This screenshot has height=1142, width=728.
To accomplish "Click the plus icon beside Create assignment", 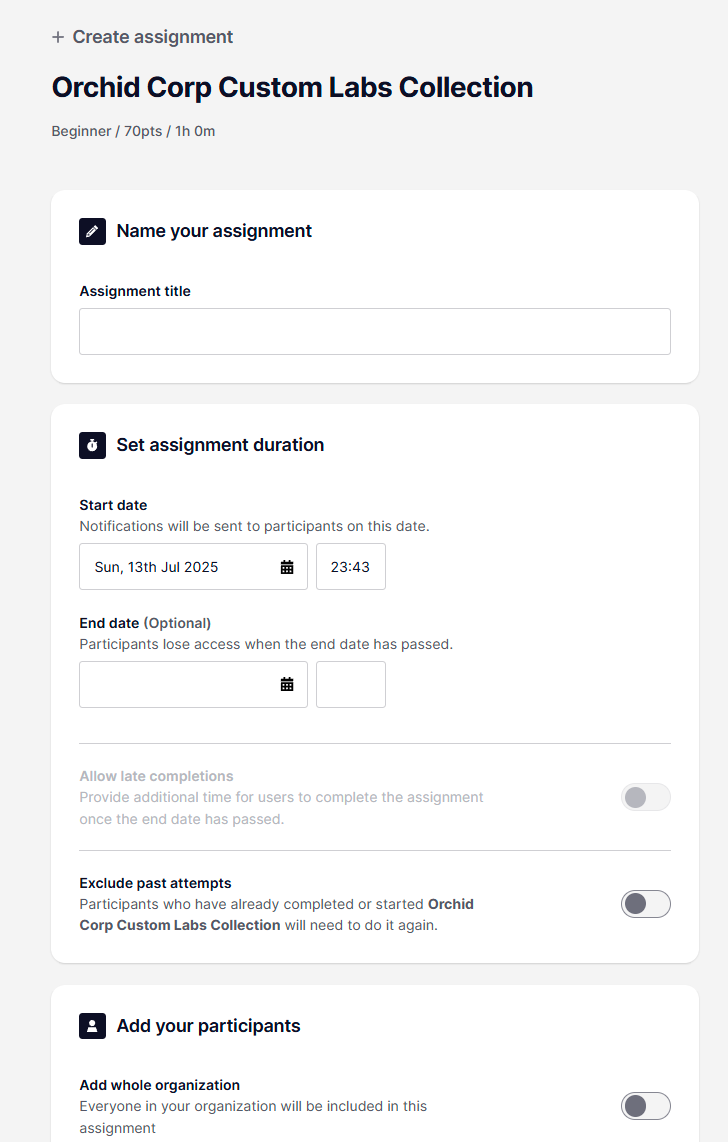I will (x=58, y=37).
